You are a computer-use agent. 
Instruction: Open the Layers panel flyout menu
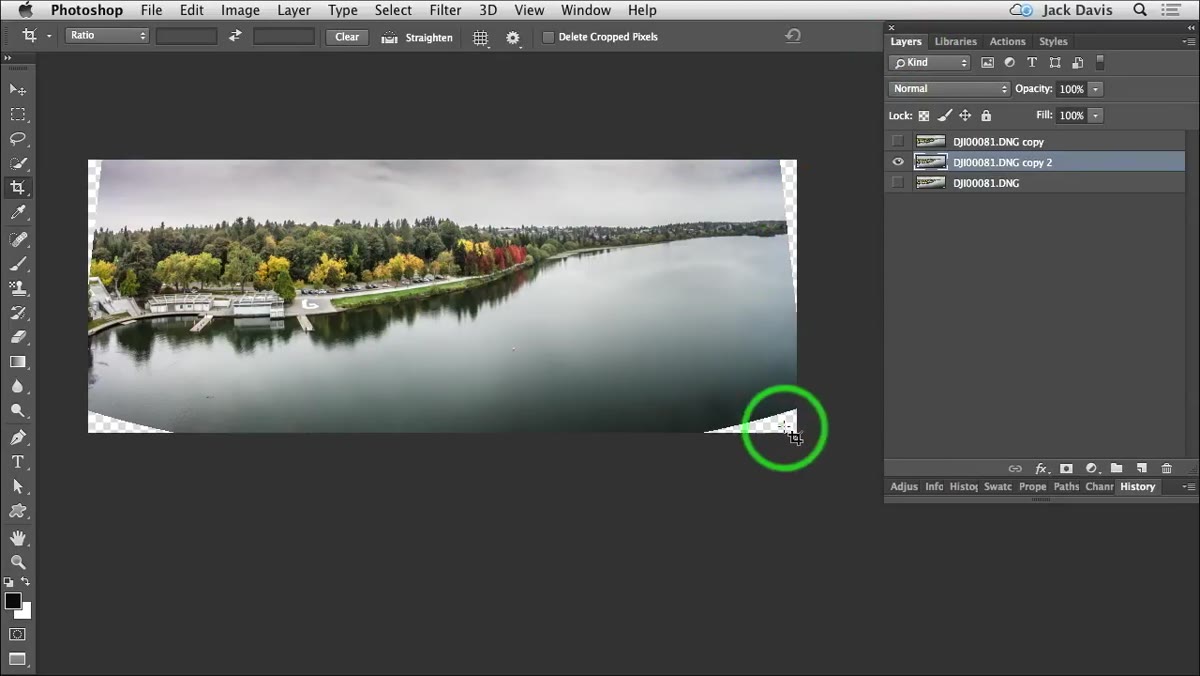1188,42
